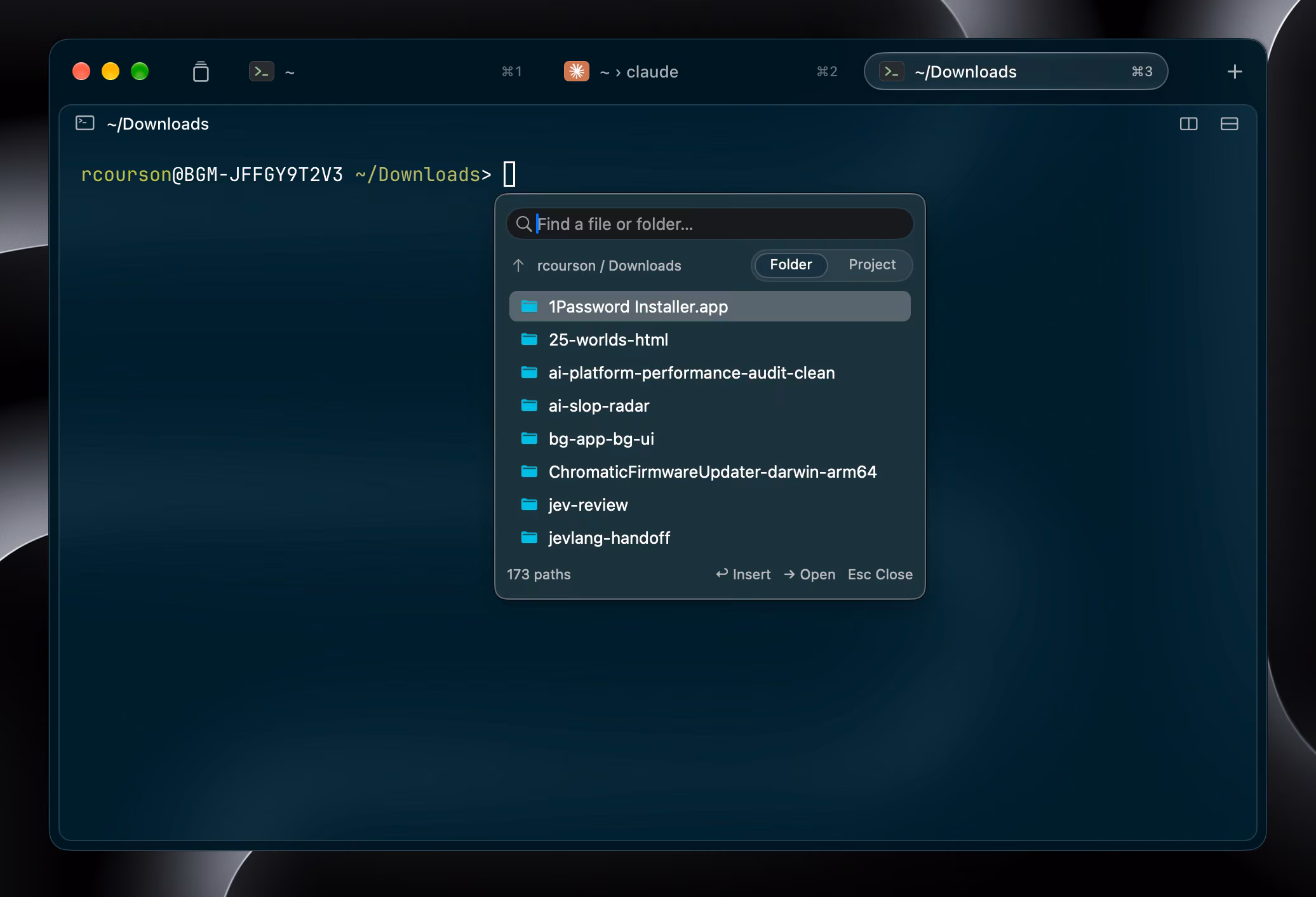Click the pane terminal icon beside the ~/Downloads title
This screenshot has width=1316, height=897.
click(85, 123)
